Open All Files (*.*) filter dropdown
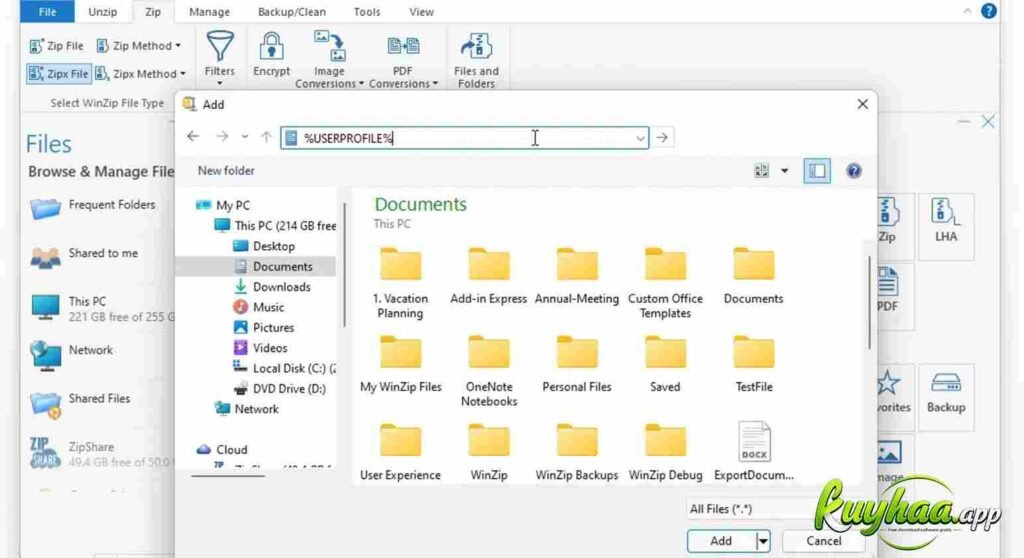The image size is (1024, 558). [x=750, y=508]
